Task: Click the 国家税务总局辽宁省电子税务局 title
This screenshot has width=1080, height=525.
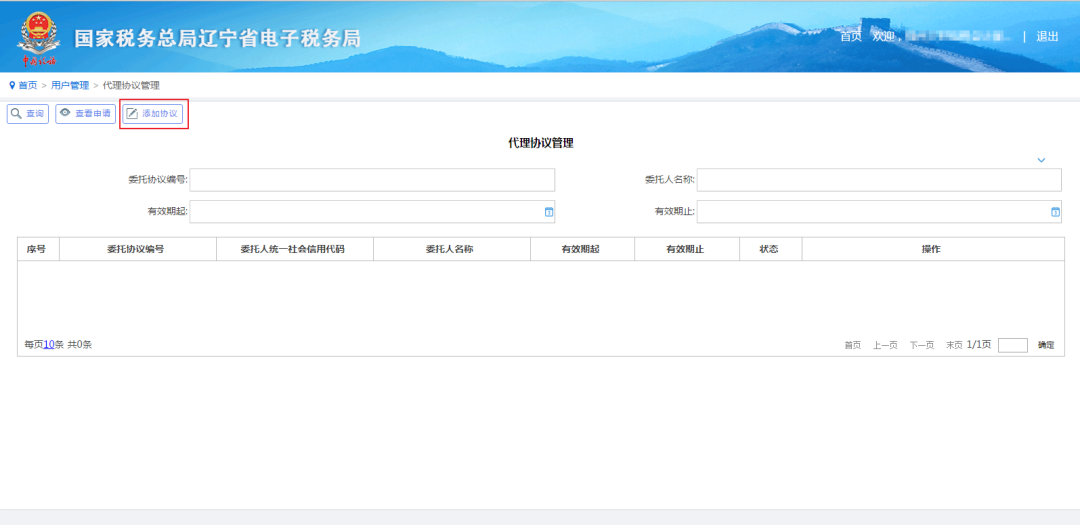Action: click(x=218, y=38)
